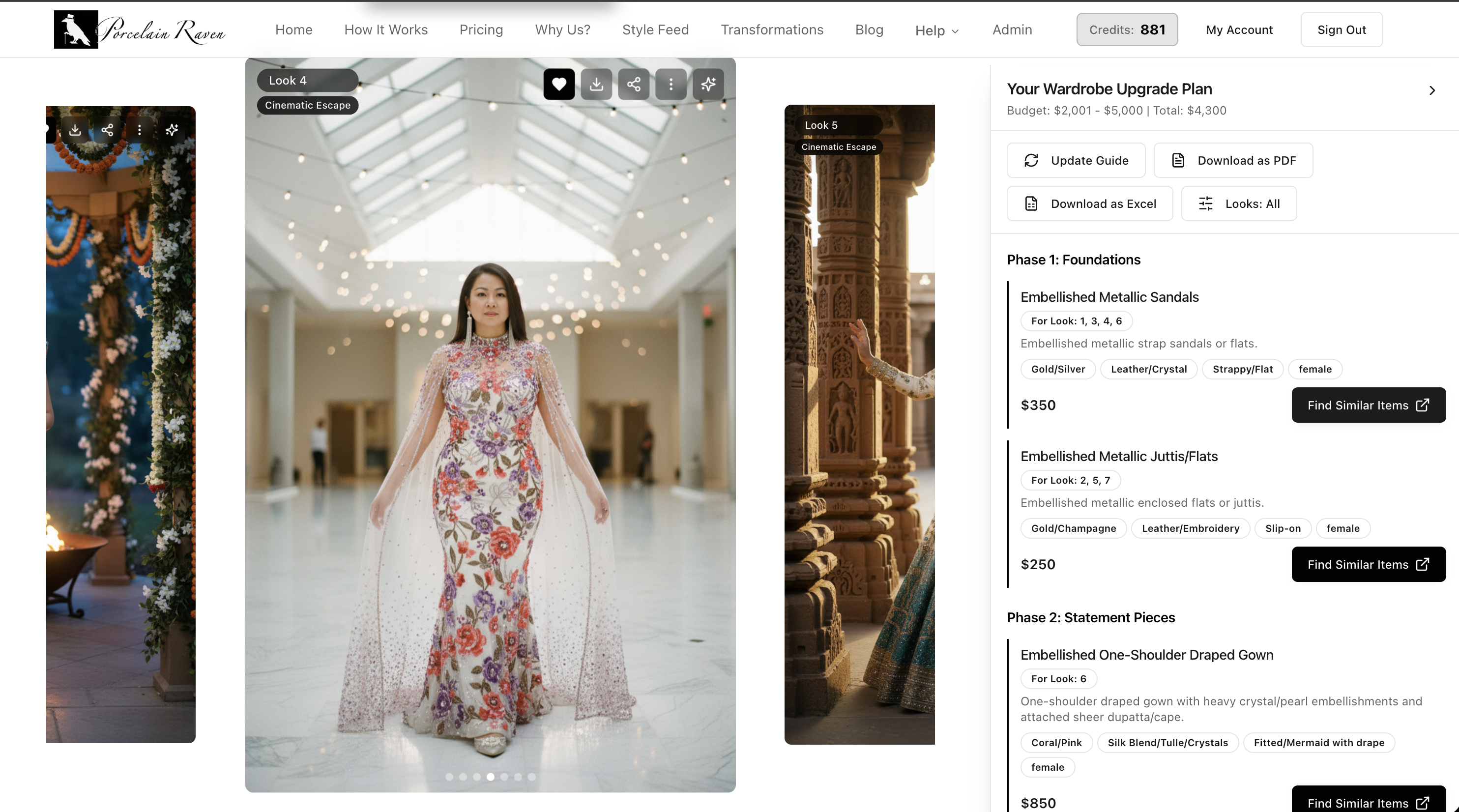The height and width of the screenshot is (812, 1459).
Task: Open the Looks: All filter
Action: pyautogui.click(x=1239, y=204)
